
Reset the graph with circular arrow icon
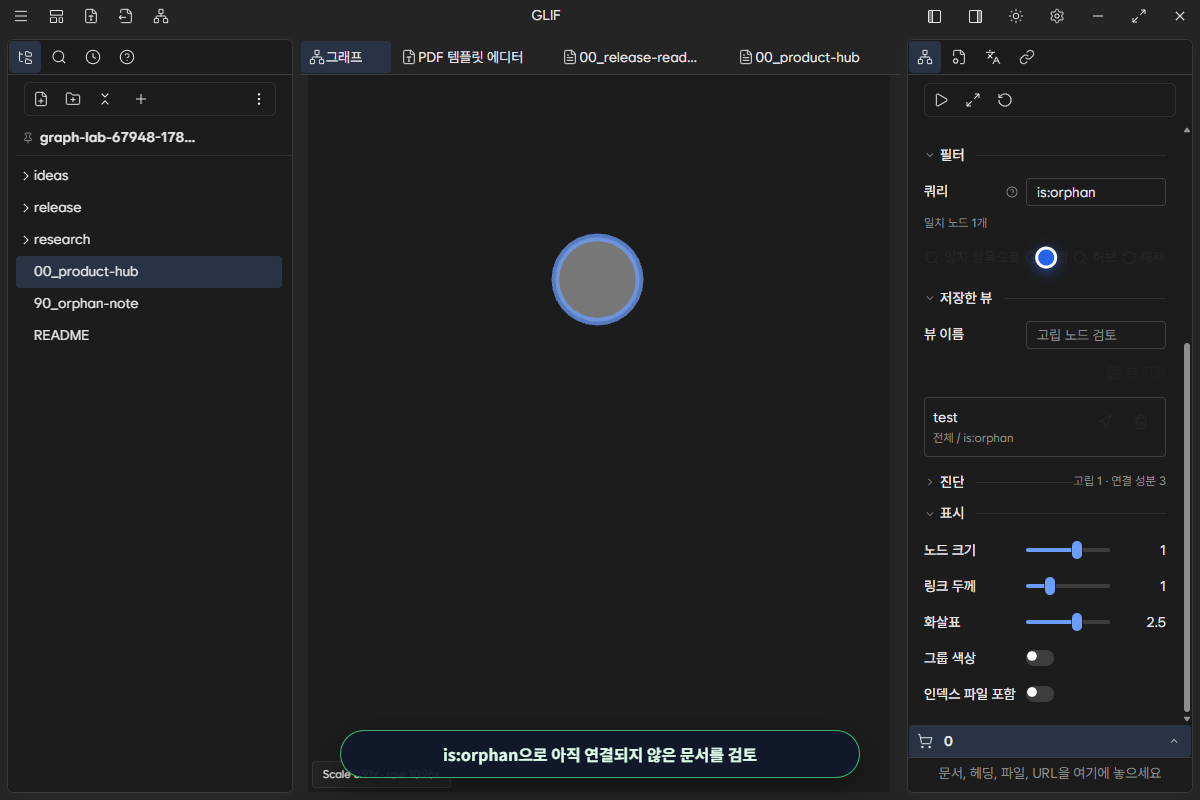click(1005, 100)
